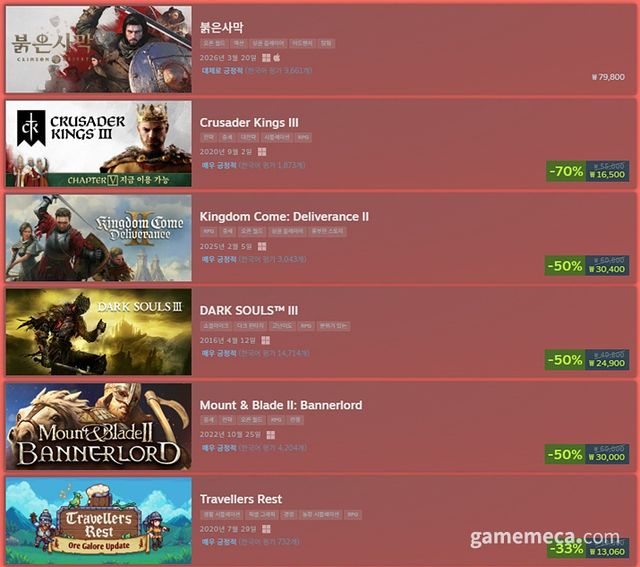
Task: Click Windows icon next to Bannerlord release date
Action: point(270,435)
